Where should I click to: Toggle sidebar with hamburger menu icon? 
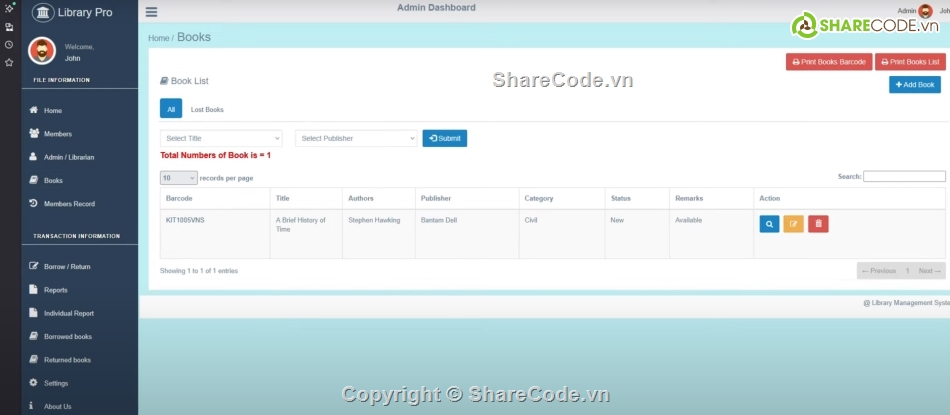coord(151,12)
